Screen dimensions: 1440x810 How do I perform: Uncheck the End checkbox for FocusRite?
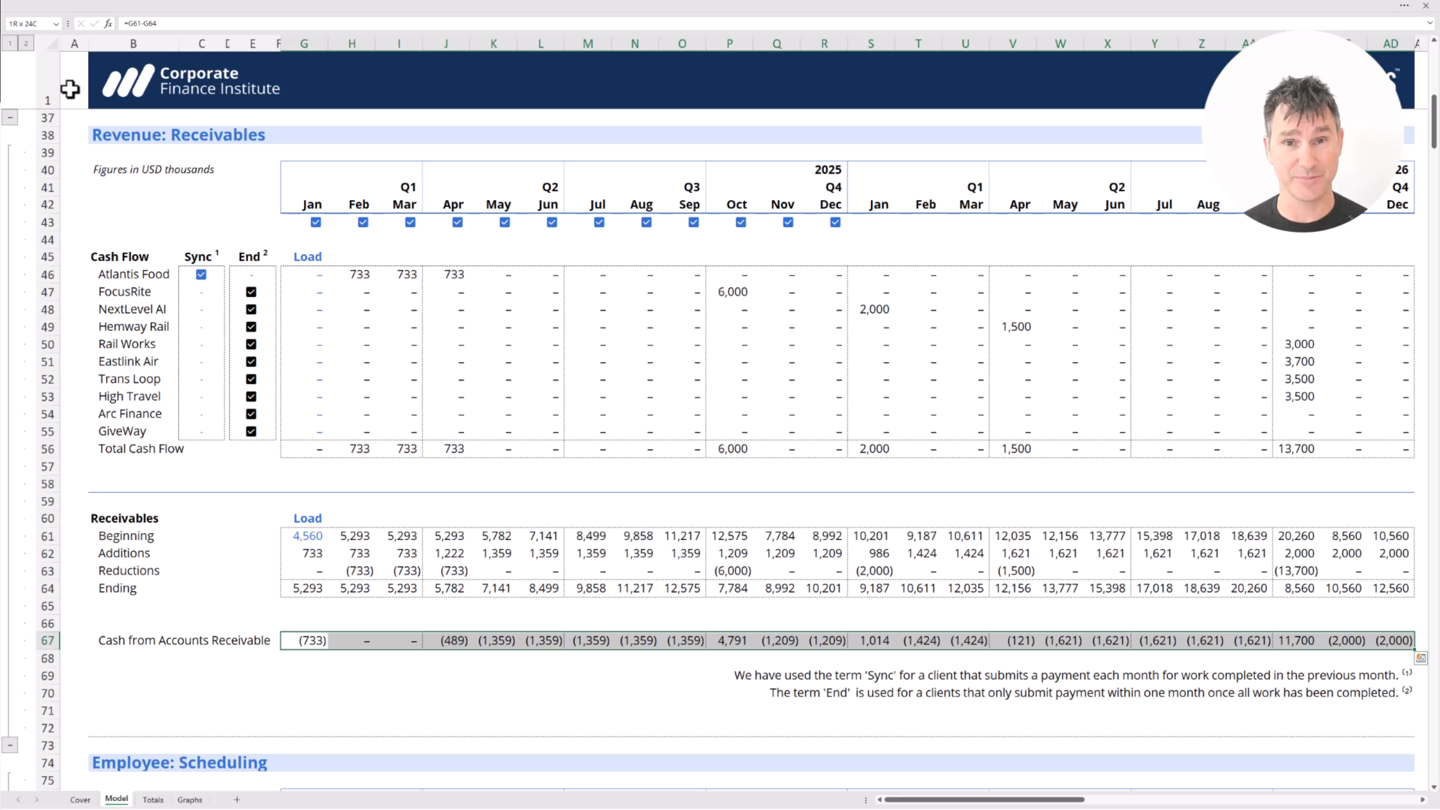(x=251, y=292)
